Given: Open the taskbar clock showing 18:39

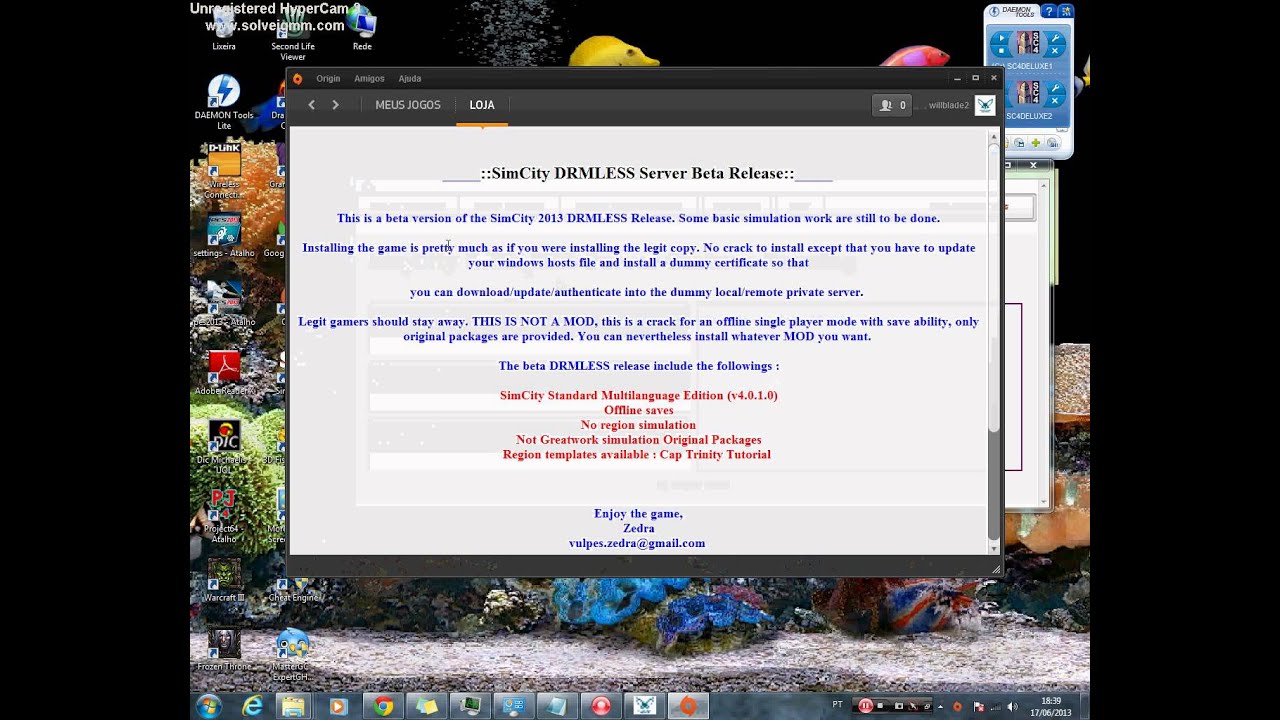Looking at the screenshot, I should click(1051, 706).
